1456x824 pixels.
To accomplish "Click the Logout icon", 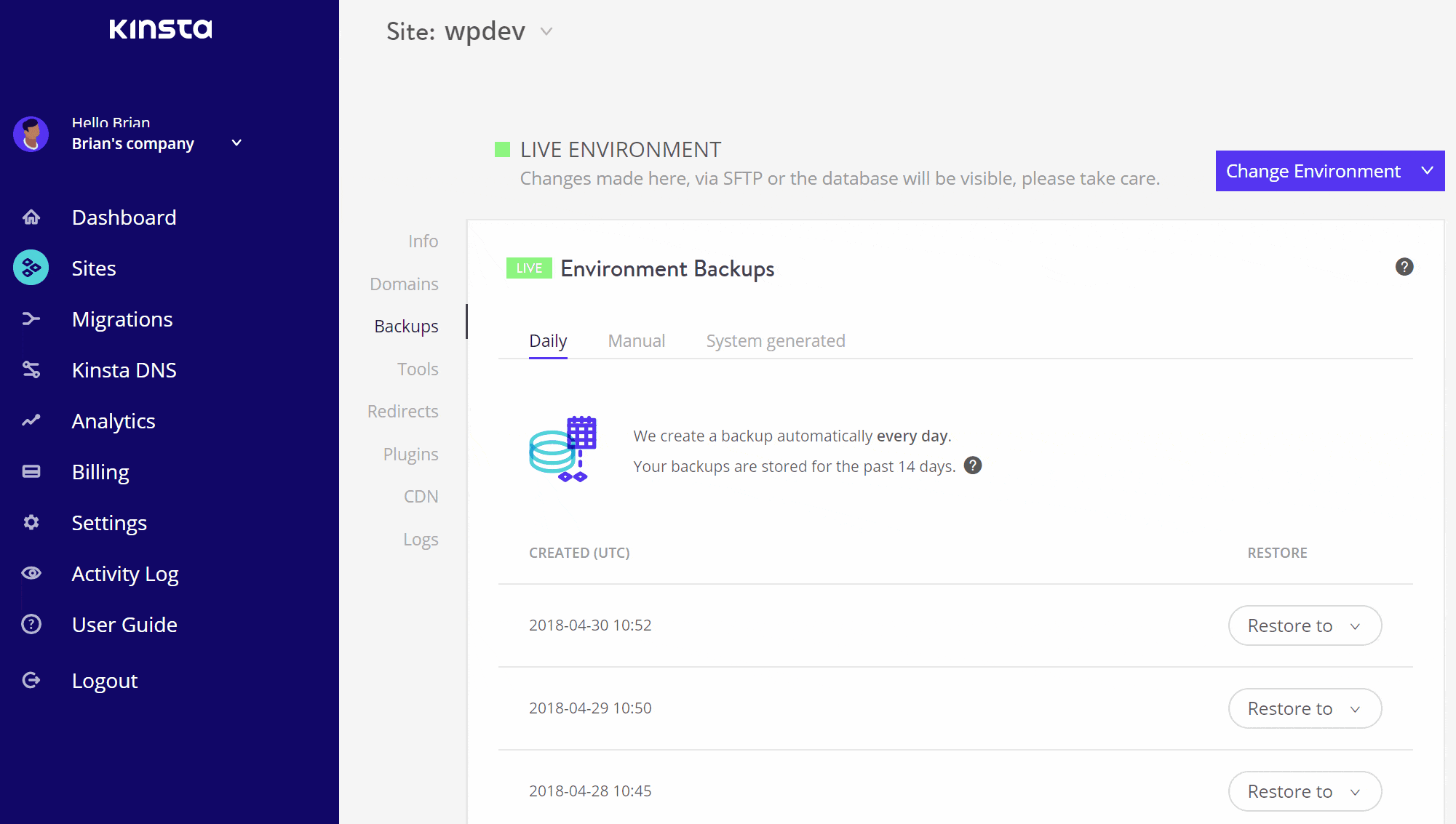I will (x=31, y=680).
